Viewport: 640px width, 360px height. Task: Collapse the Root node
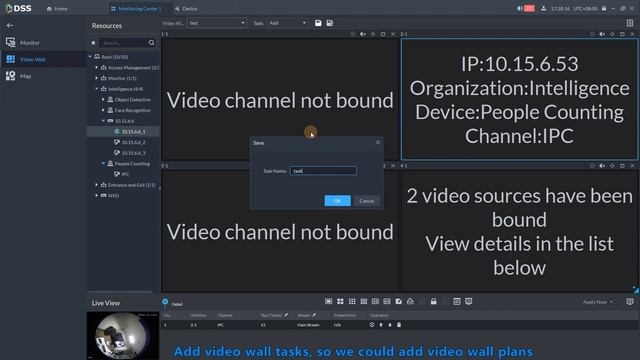click(90, 57)
